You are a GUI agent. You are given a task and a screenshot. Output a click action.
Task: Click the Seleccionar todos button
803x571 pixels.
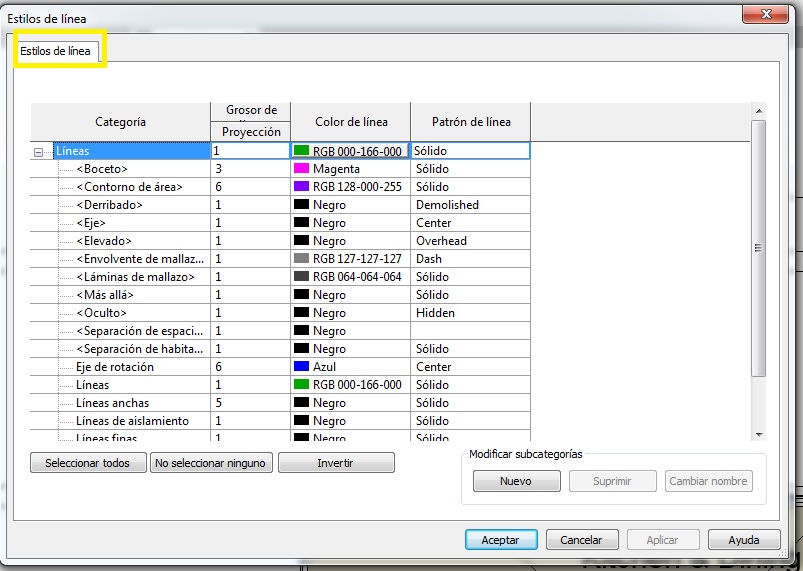pos(88,463)
